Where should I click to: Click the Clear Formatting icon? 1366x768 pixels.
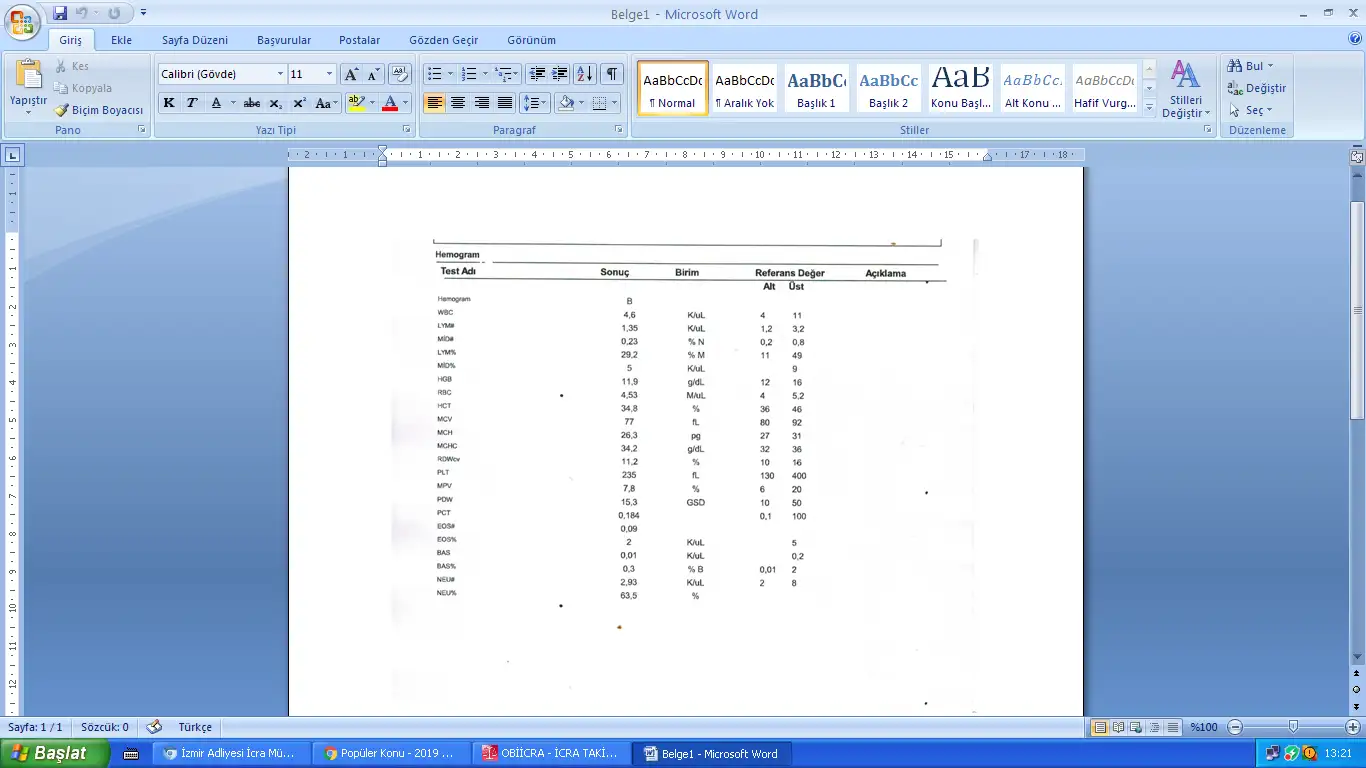point(400,74)
